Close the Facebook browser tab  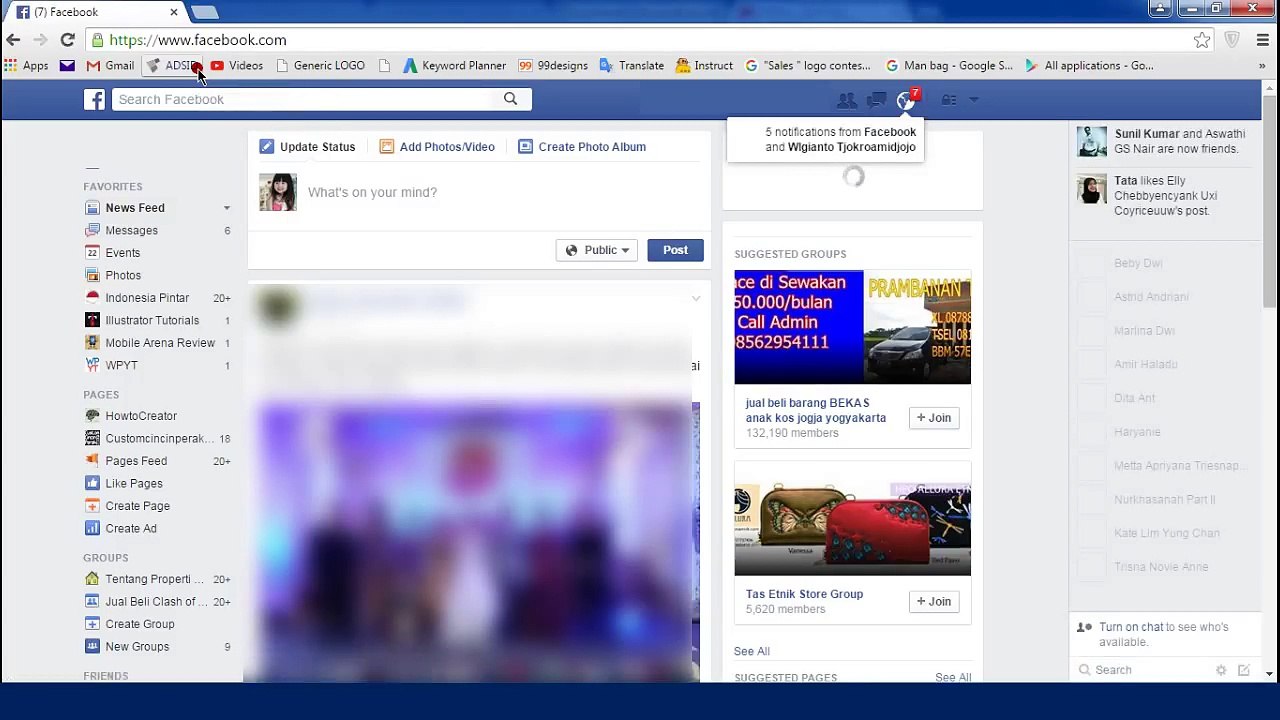pyautogui.click(x=174, y=12)
